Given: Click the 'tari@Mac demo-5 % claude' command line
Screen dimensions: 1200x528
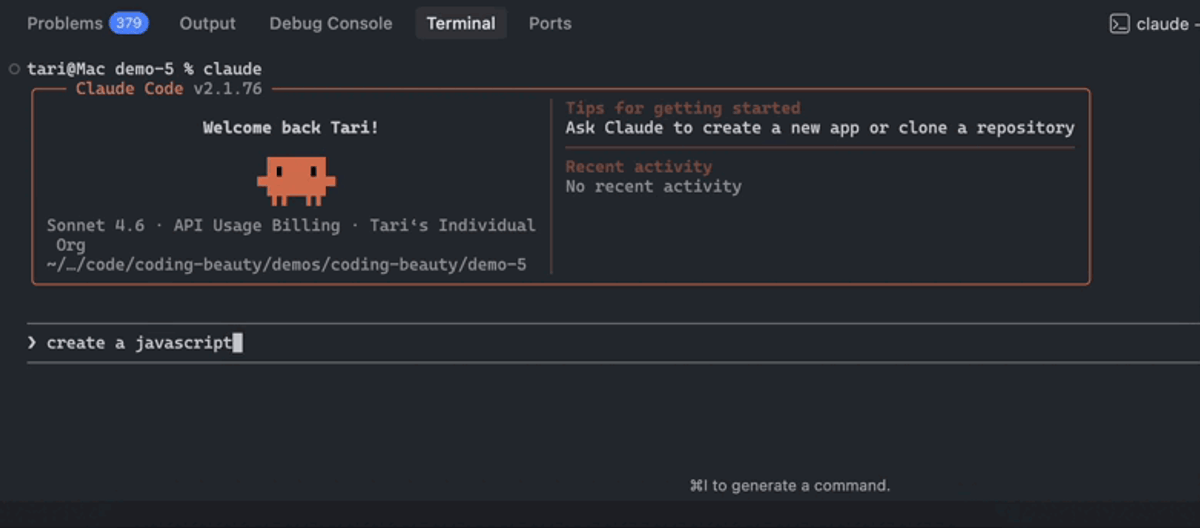Looking at the screenshot, I should coord(144,69).
